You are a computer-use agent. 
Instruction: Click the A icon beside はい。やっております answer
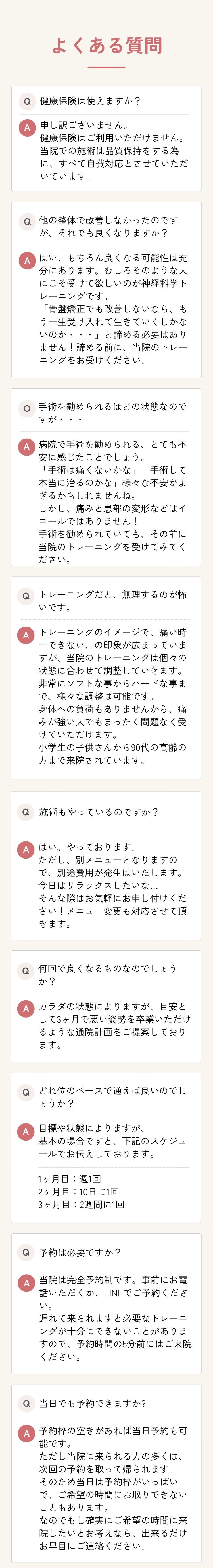[x=26, y=849]
